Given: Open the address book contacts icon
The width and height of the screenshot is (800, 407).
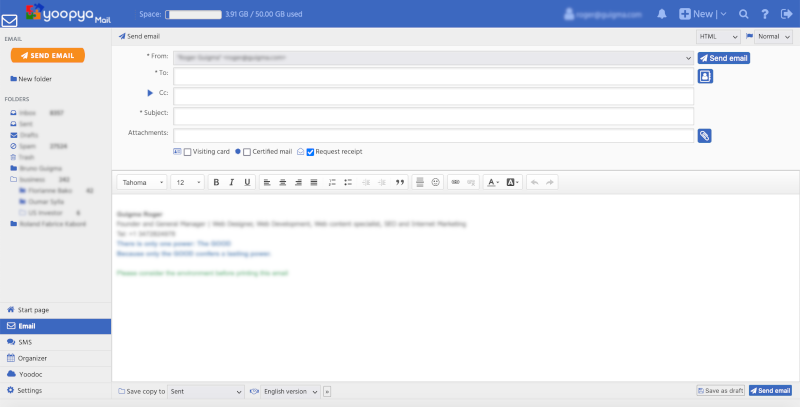Looking at the screenshot, I should click(x=705, y=76).
